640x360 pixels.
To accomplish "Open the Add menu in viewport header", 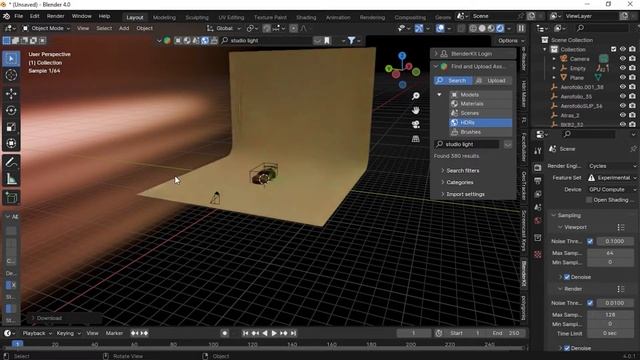I will pos(124,28).
